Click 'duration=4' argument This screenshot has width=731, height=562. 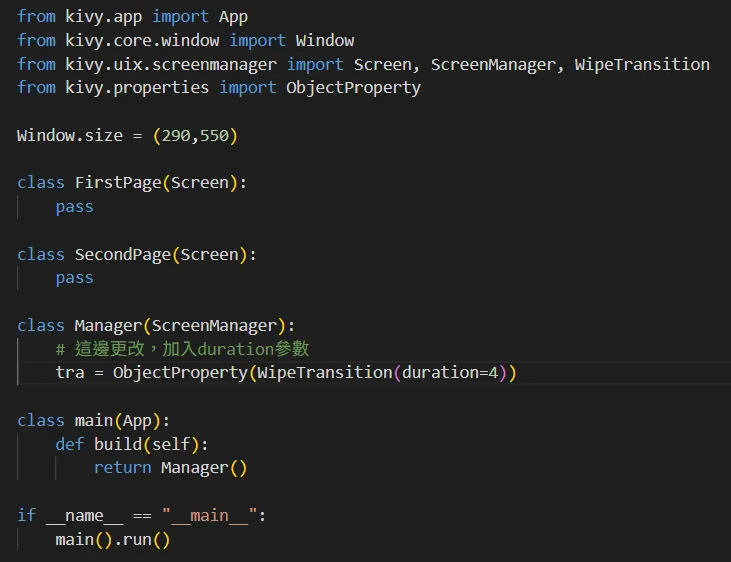pyautogui.click(x=450, y=373)
